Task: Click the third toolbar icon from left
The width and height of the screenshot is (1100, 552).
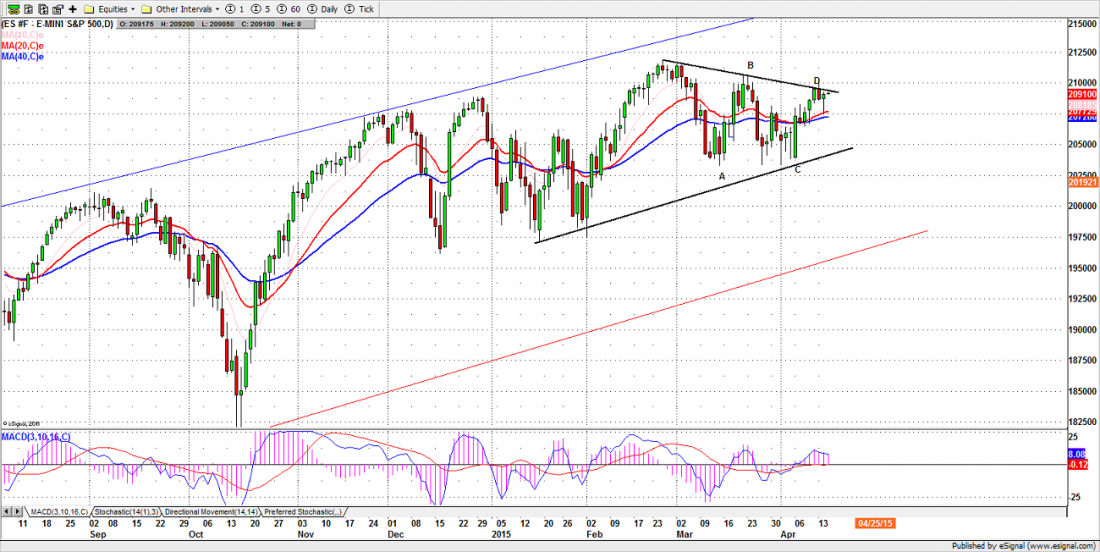Action: 41,8
